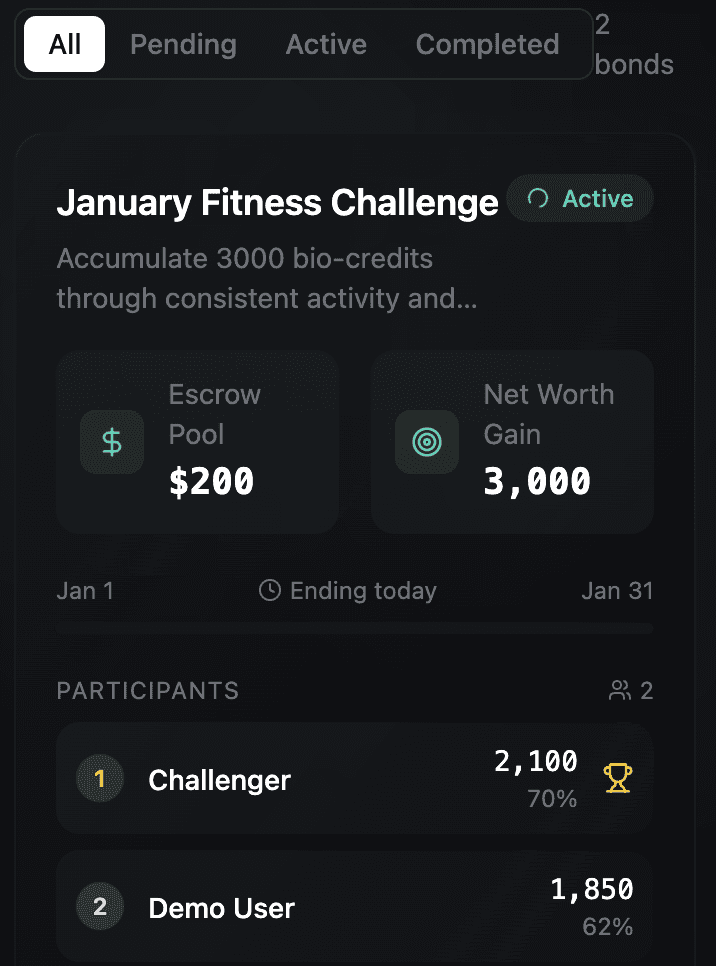Image resolution: width=716 pixels, height=966 pixels.
Task: Select the All filter tab
Action: click(x=64, y=44)
